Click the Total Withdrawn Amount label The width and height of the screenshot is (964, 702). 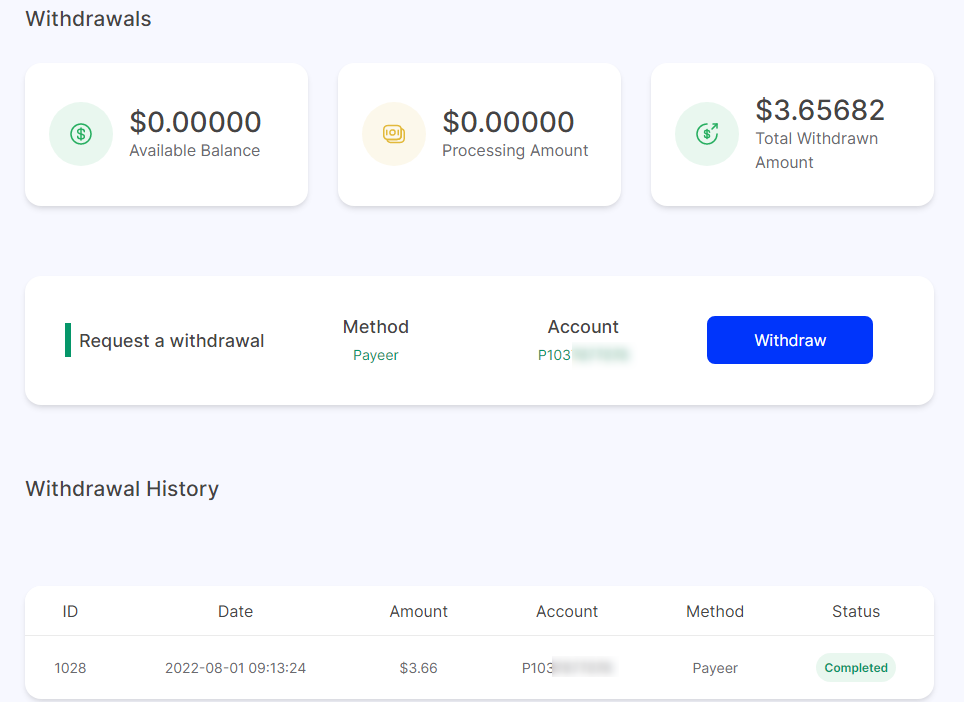tap(816, 151)
